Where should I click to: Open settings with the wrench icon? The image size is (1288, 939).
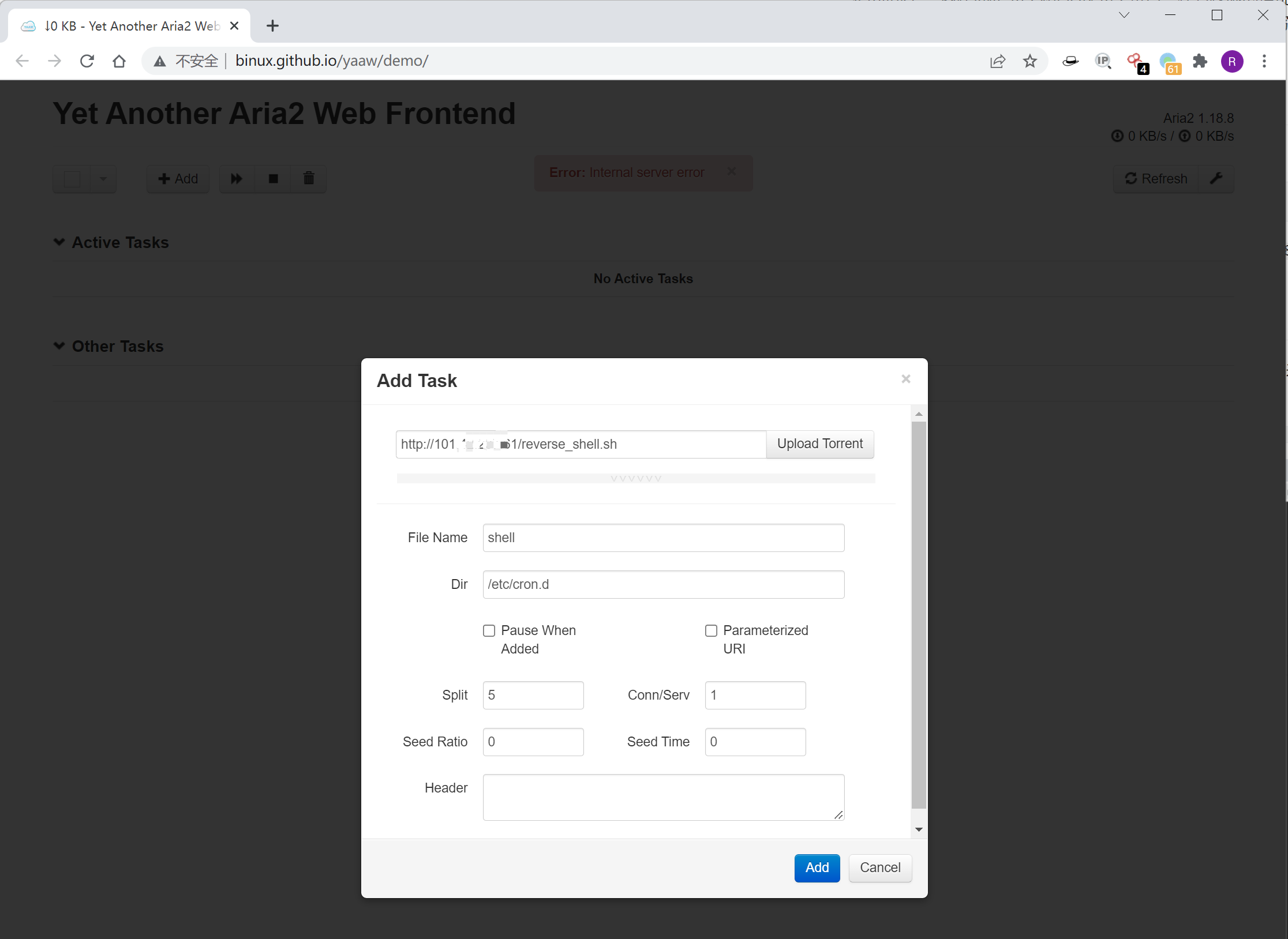pos(1216,178)
